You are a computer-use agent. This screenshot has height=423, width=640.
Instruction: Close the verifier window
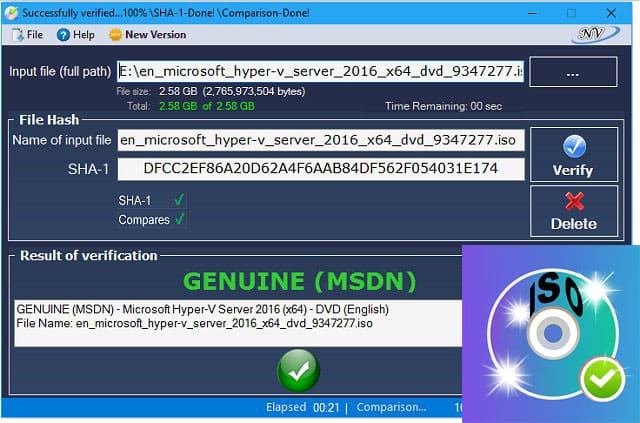click(x=611, y=13)
